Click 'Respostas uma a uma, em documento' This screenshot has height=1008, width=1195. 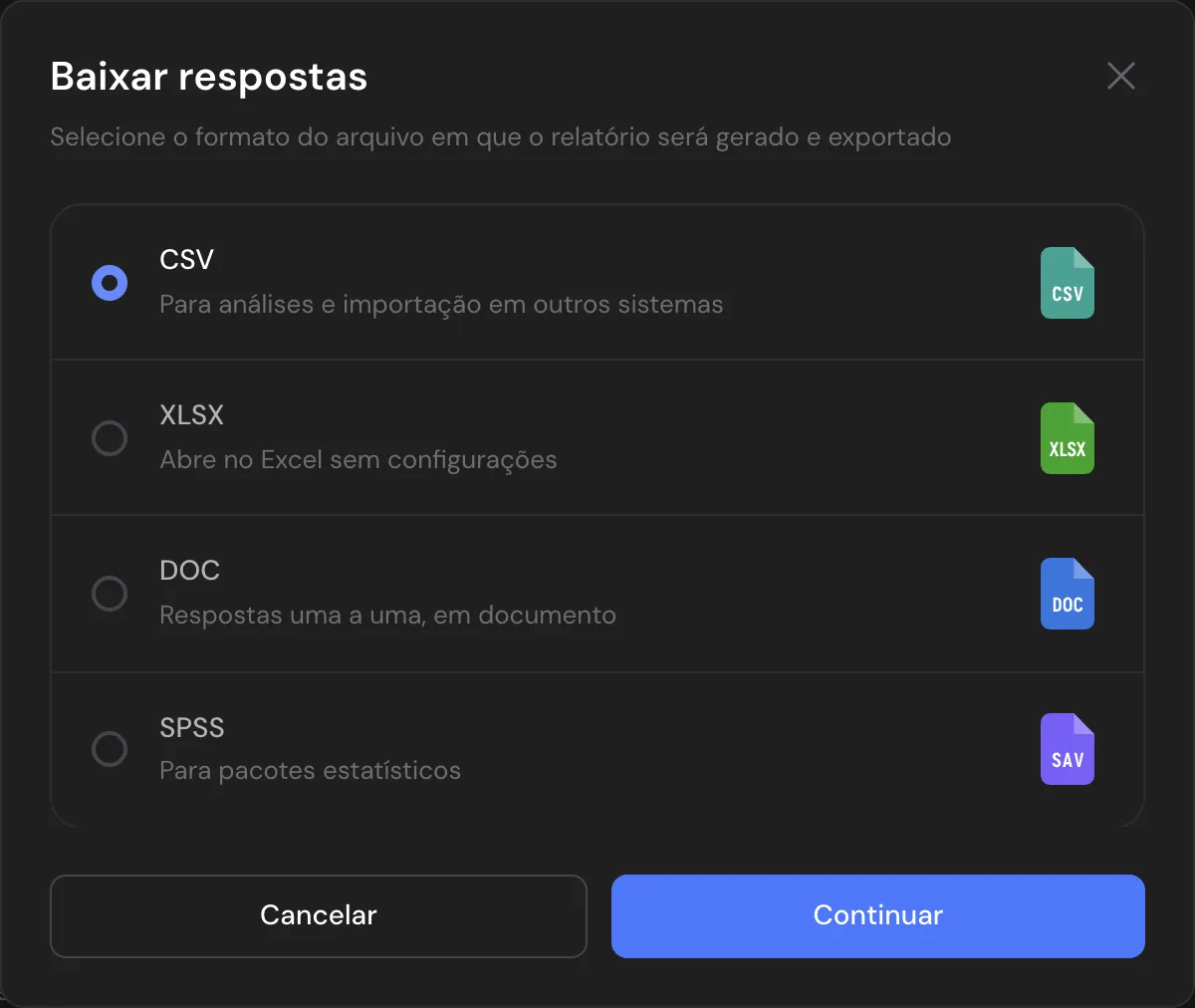(388, 616)
